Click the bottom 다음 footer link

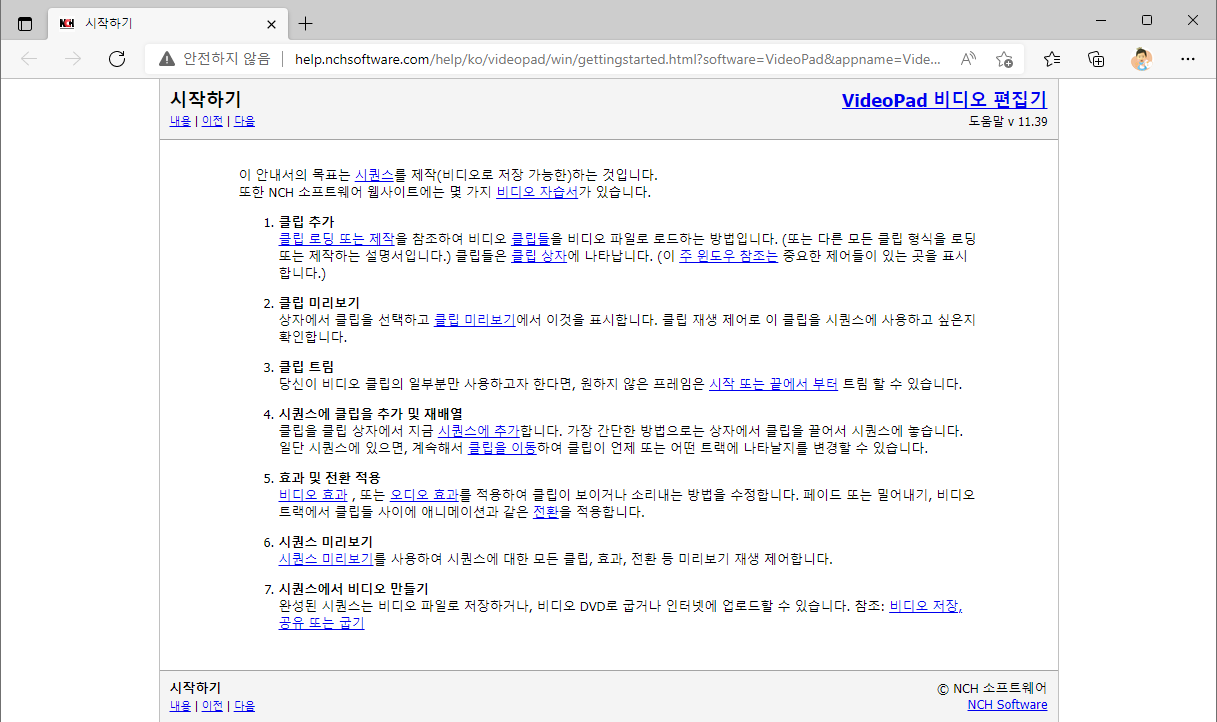(244, 705)
